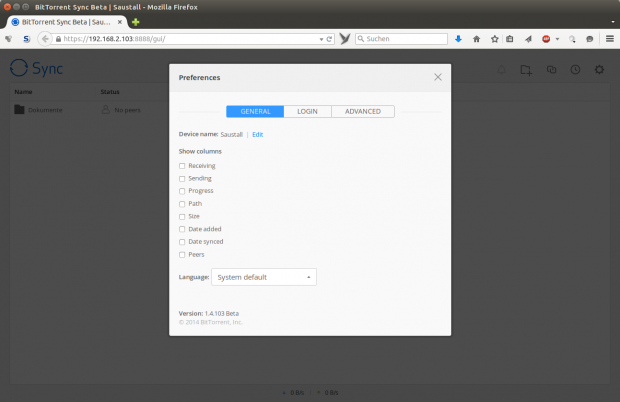
Task: Open the Firefox hamburger menu
Action: 610,39
